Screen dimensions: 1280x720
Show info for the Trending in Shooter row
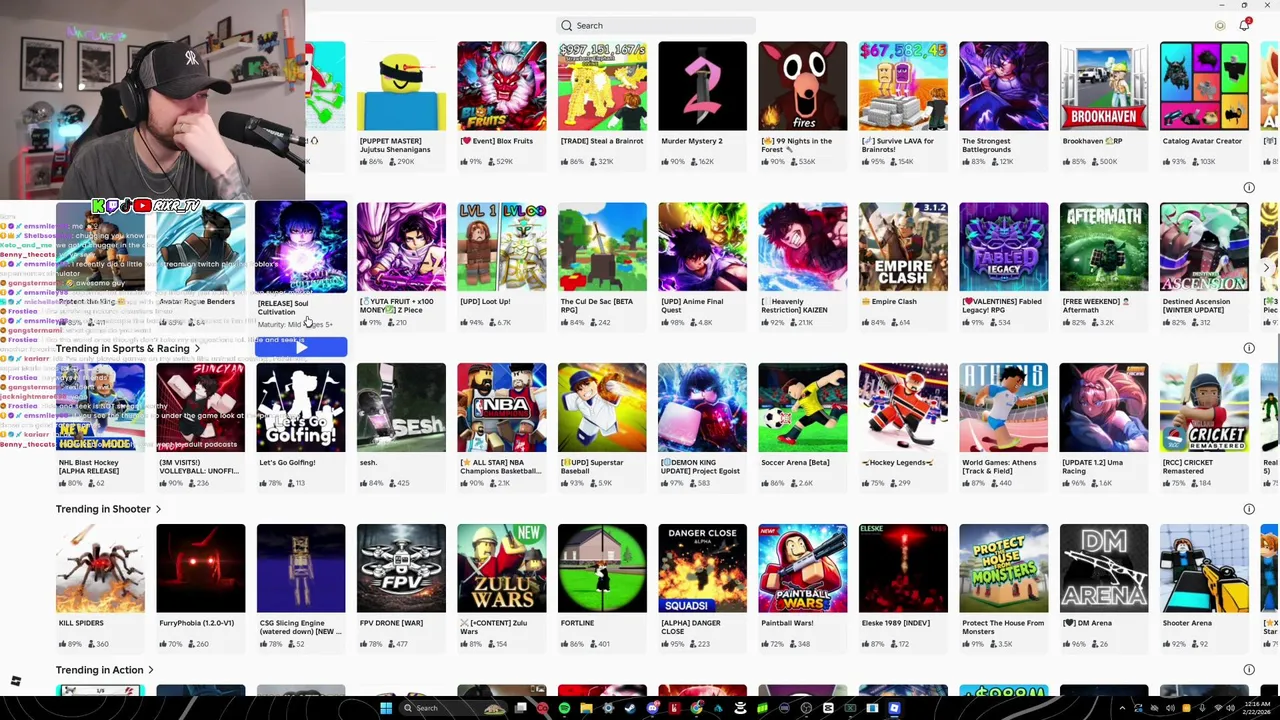click(1249, 509)
